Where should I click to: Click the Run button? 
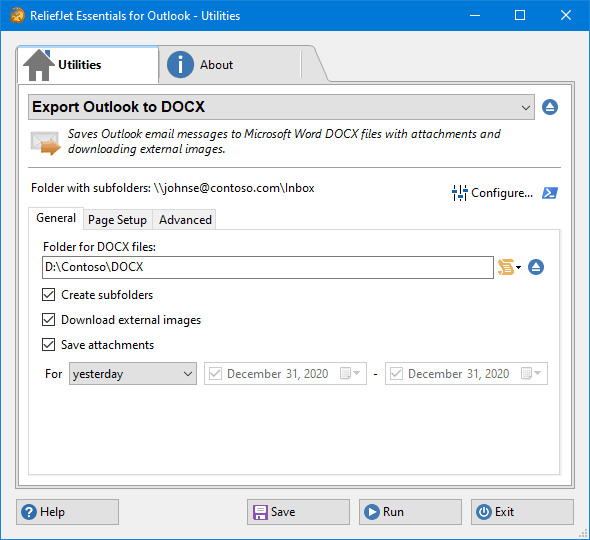[x=410, y=512]
